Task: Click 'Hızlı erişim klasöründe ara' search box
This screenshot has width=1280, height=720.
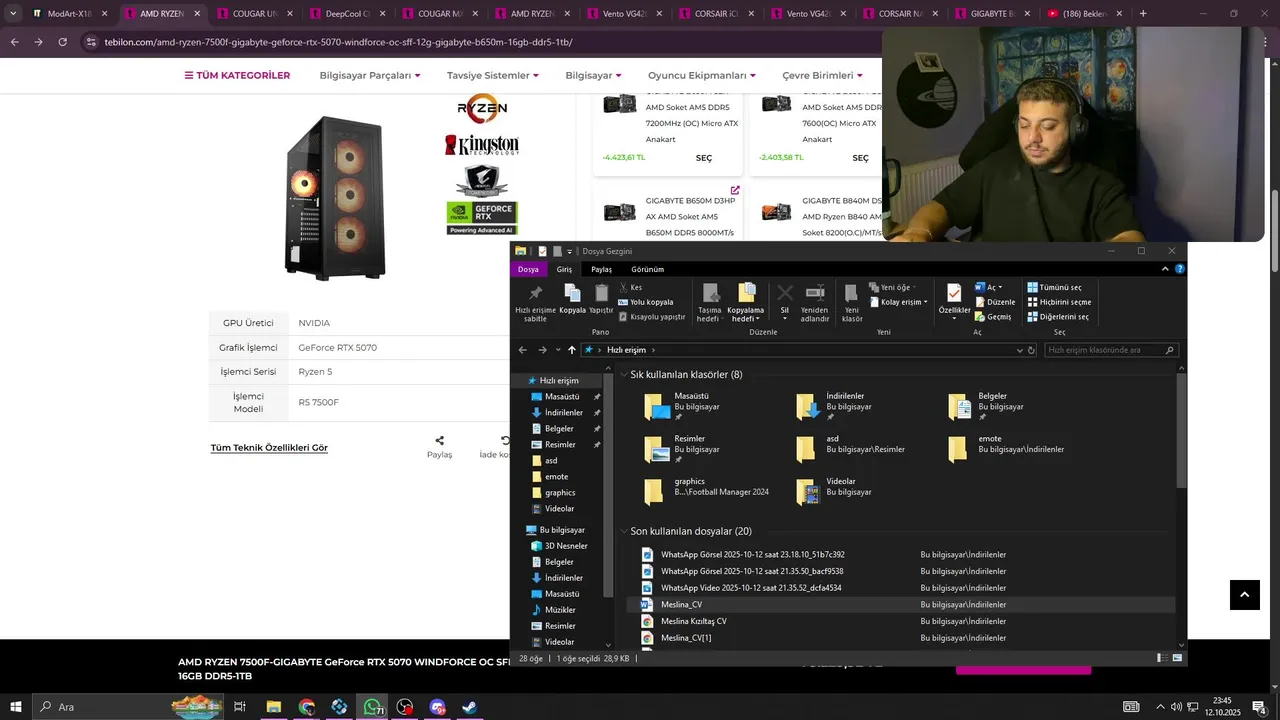Action: (1111, 350)
